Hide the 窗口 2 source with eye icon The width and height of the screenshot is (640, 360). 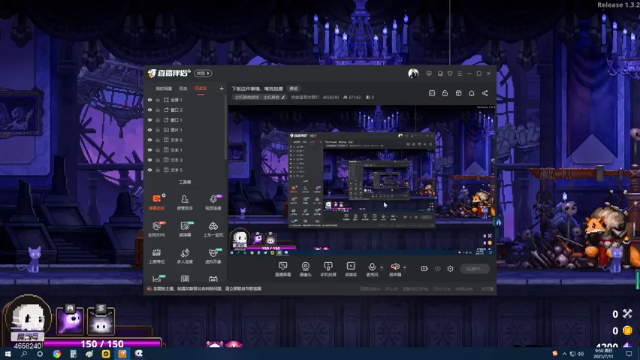(x=150, y=110)
